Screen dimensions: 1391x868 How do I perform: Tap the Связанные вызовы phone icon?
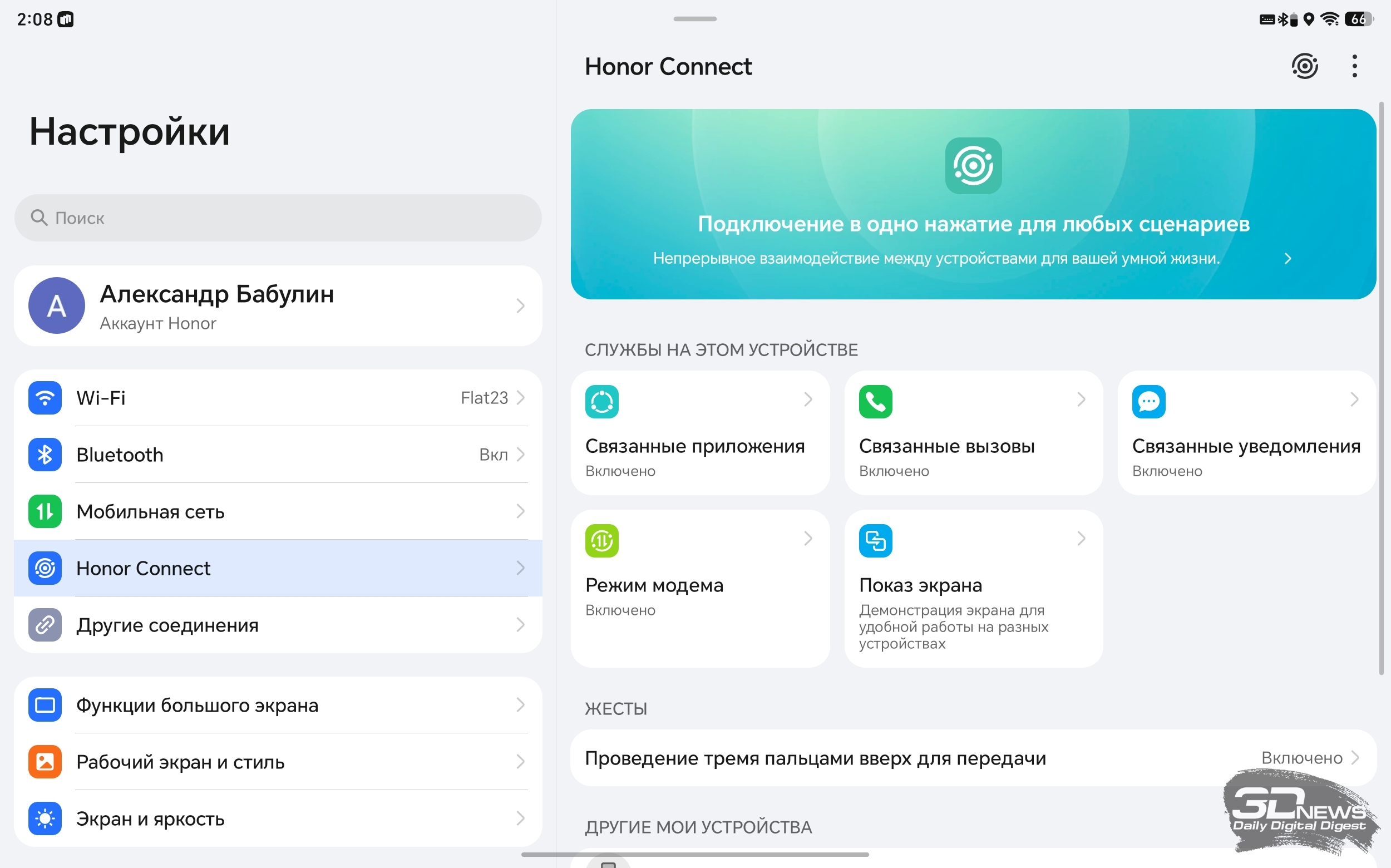(875, 401)
